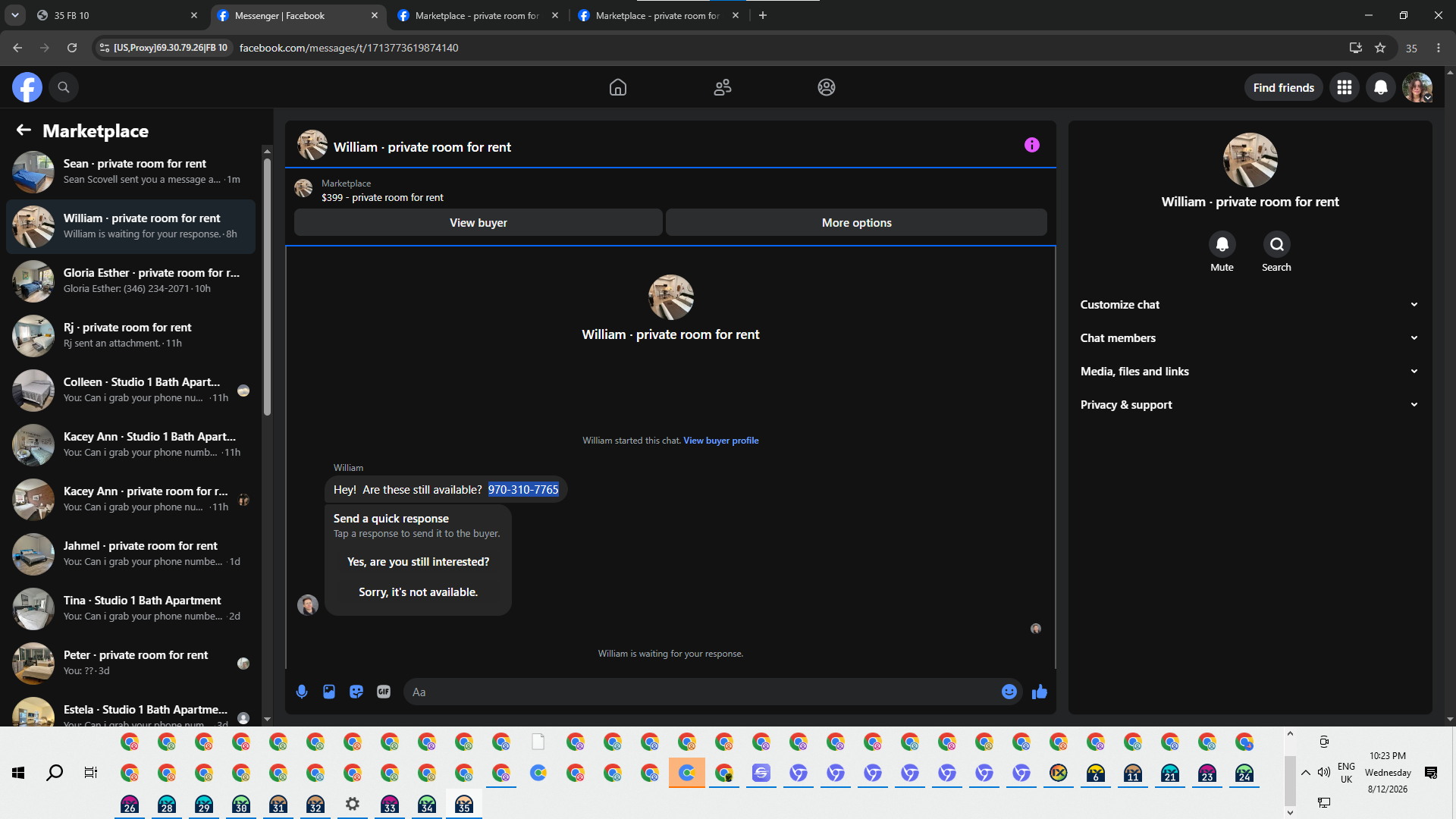Viewport: 1456px width, 819px height.
Task: Expand Customize chat section
Action: point(1250,305)
